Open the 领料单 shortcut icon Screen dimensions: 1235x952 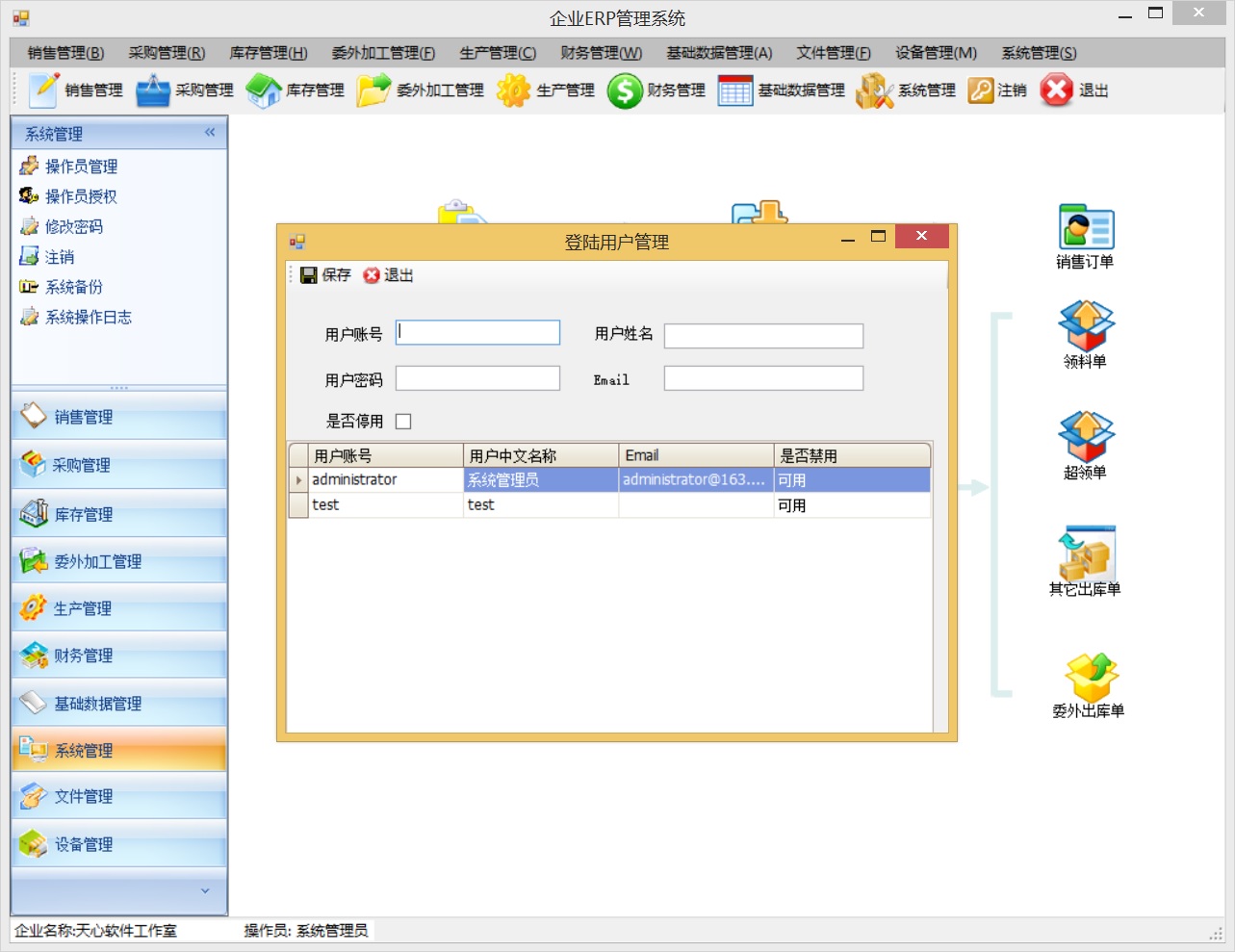(x=1086, y=327)
